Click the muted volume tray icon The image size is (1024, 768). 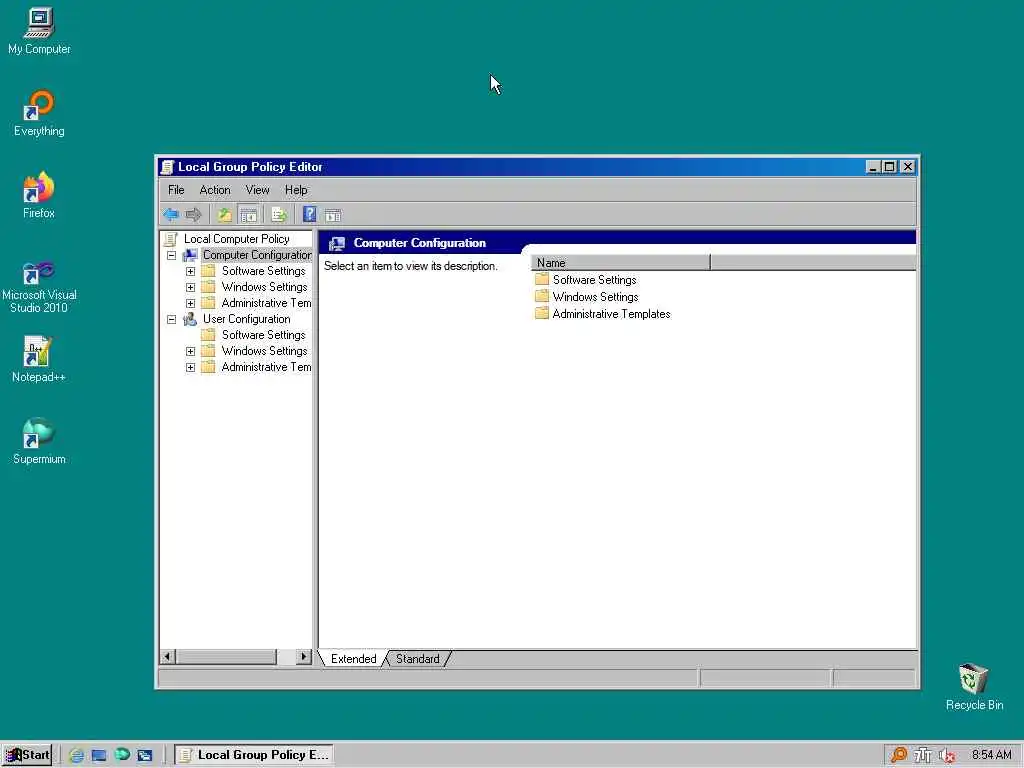(x=947, y=755)
